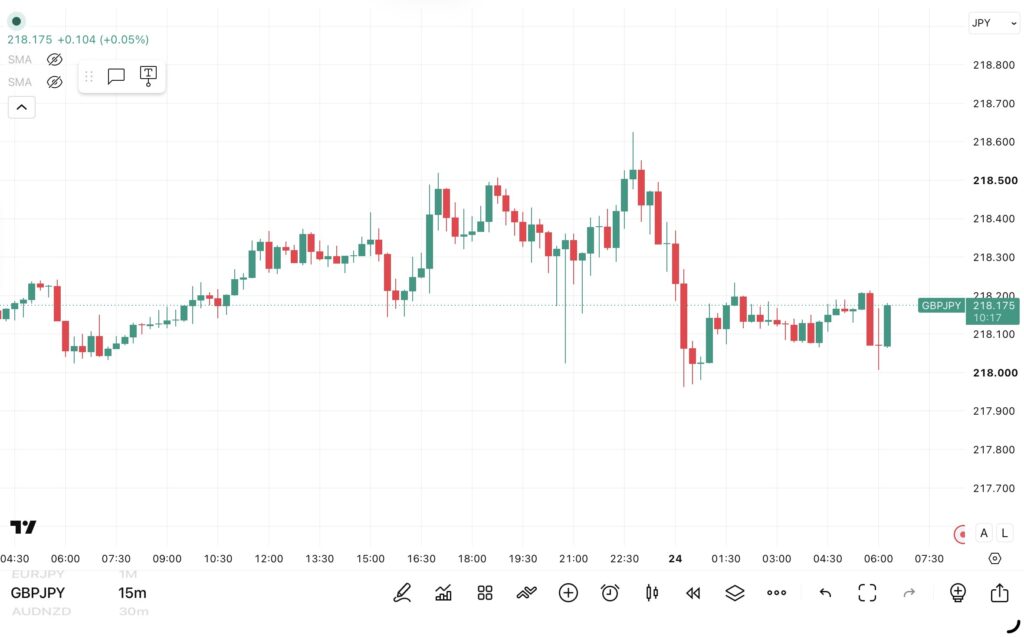This screenshot has width=1024, height=637.
Task: Click the share upload icon
Action: 999,593
